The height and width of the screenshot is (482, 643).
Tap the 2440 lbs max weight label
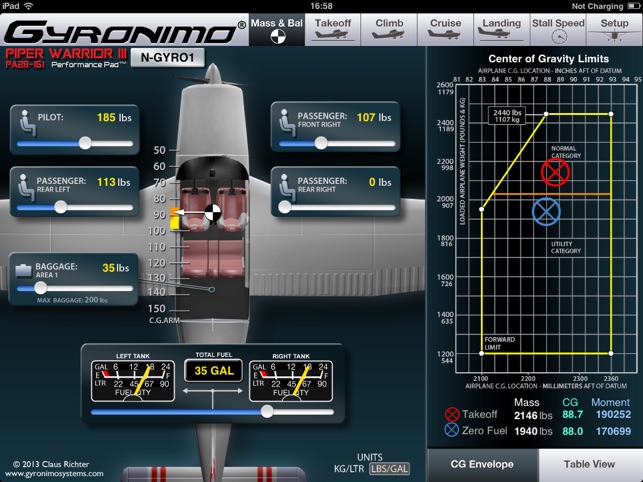point(507,116)
